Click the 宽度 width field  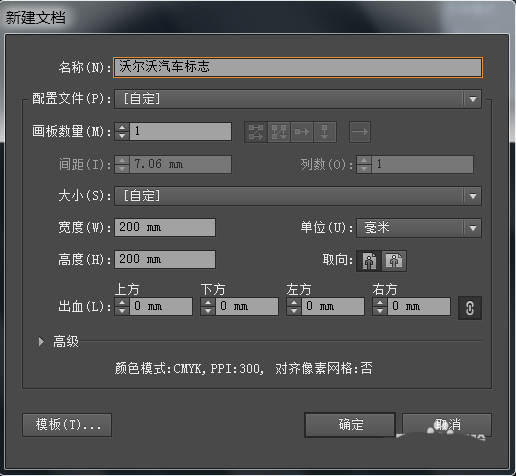(x=165, y=228)
